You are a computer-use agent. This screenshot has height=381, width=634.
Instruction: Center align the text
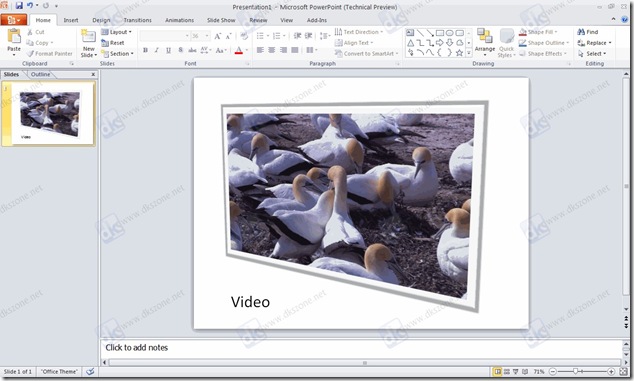272,50
